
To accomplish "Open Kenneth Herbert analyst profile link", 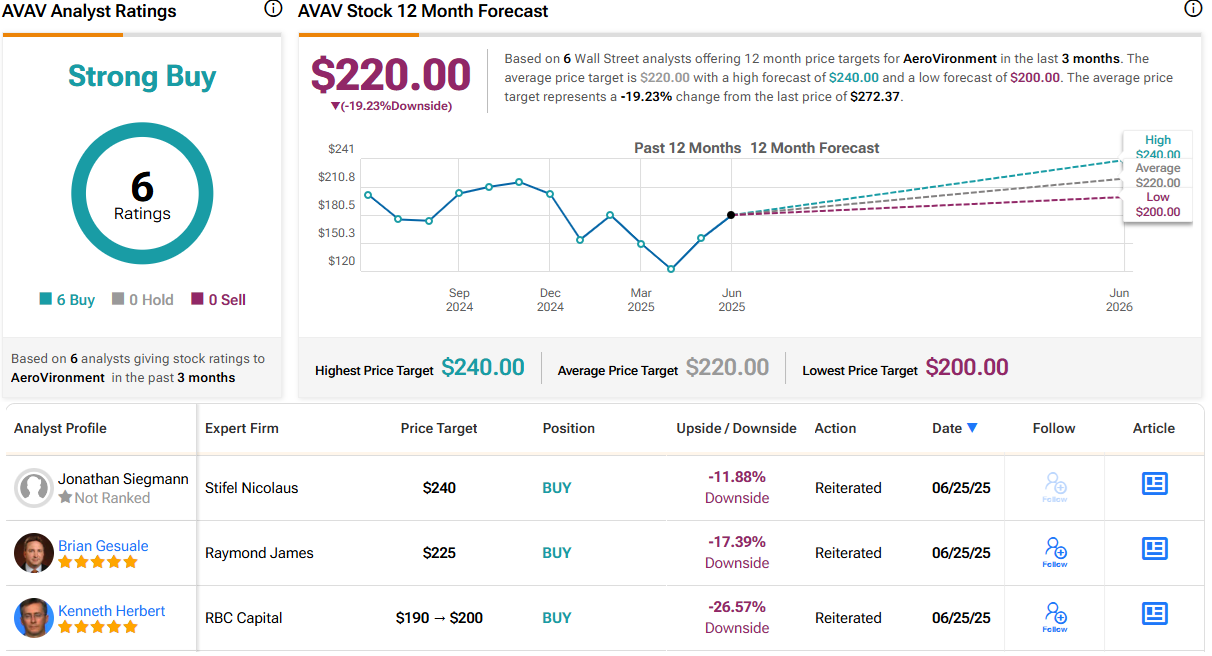I will (112, 611).
